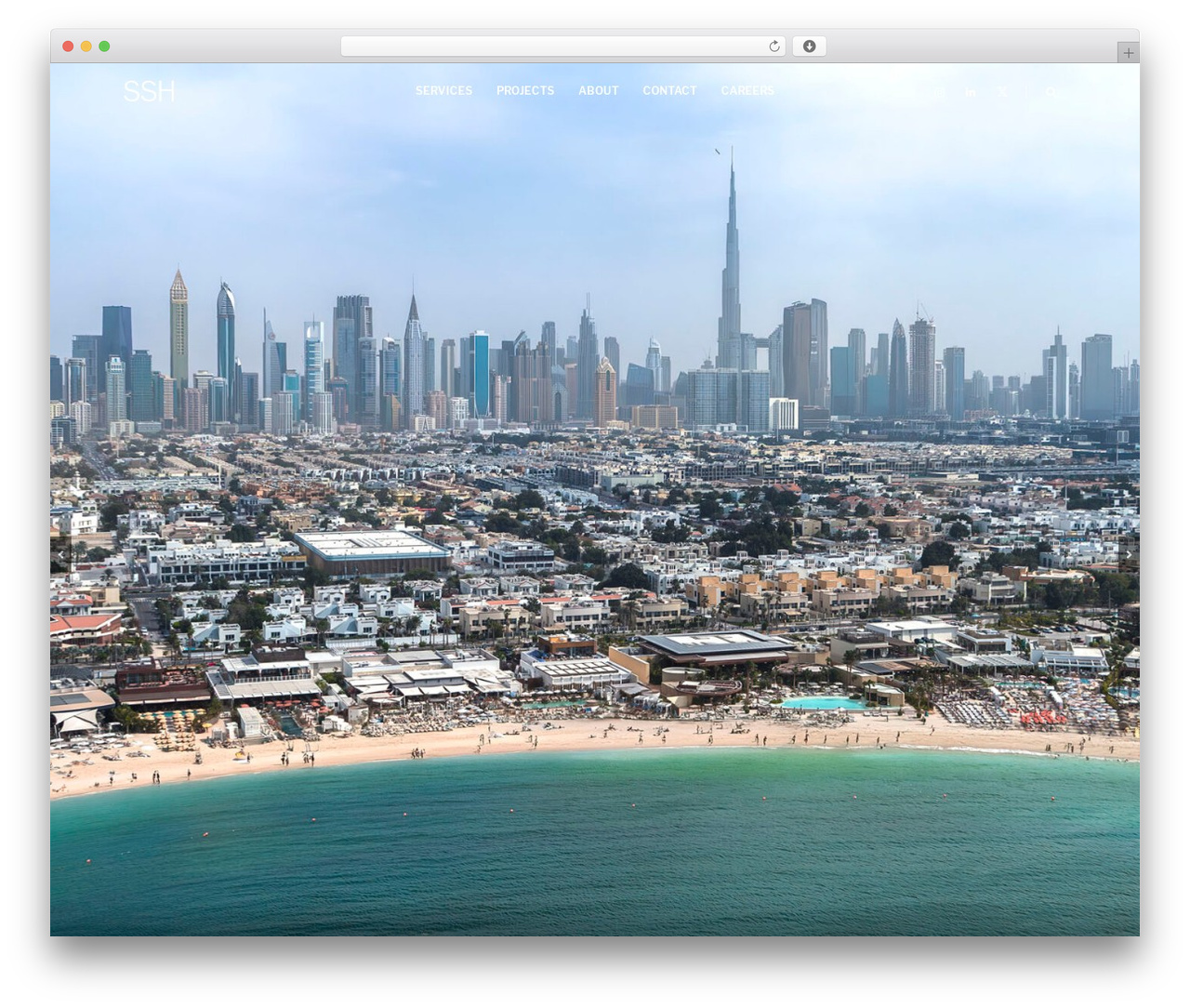Go back to the previous hero slide
This screenshot has height=1008, width=1190.
[x=60, y=554]
